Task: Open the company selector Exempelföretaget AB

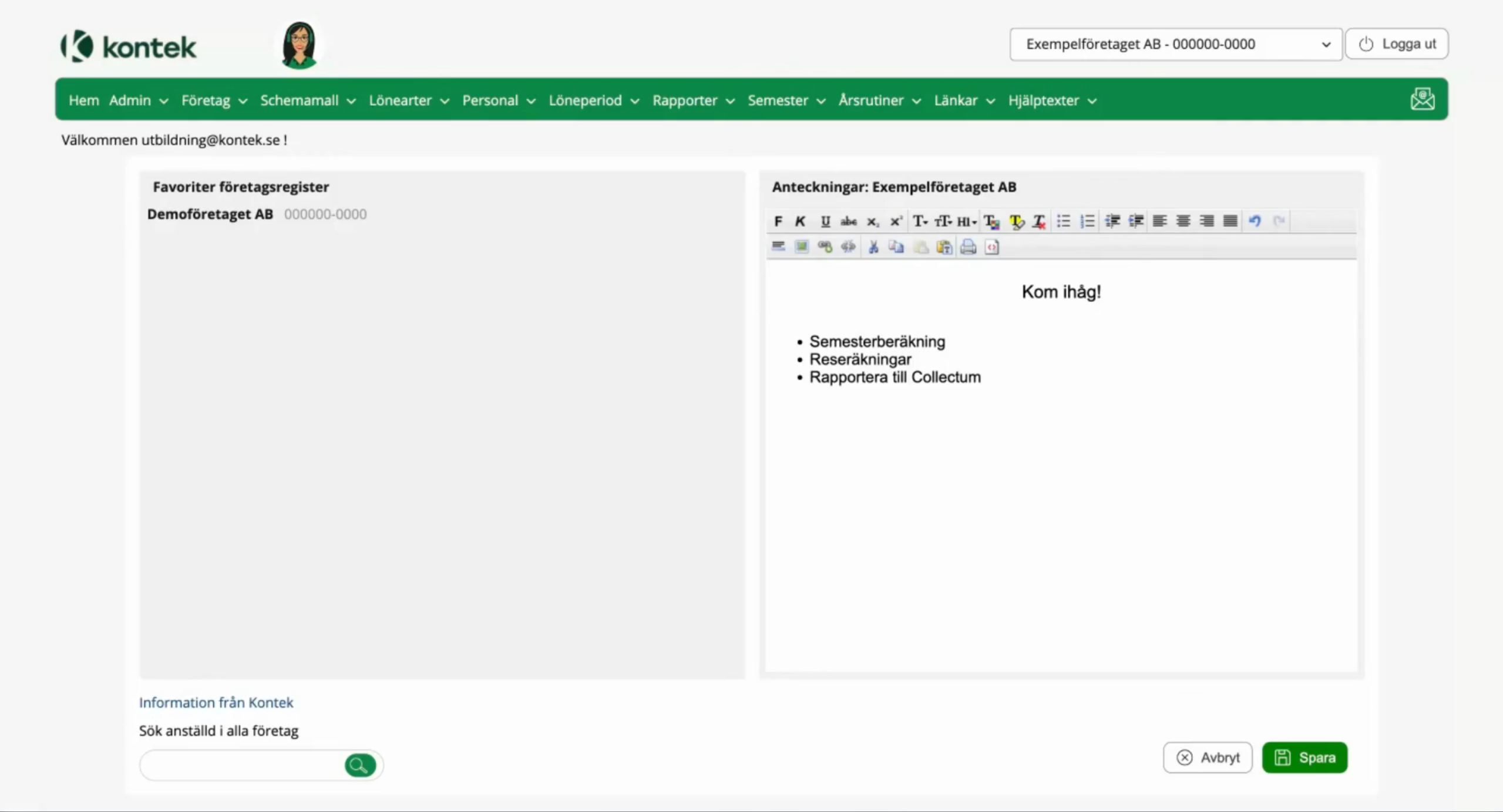Action: (1176, 44)
